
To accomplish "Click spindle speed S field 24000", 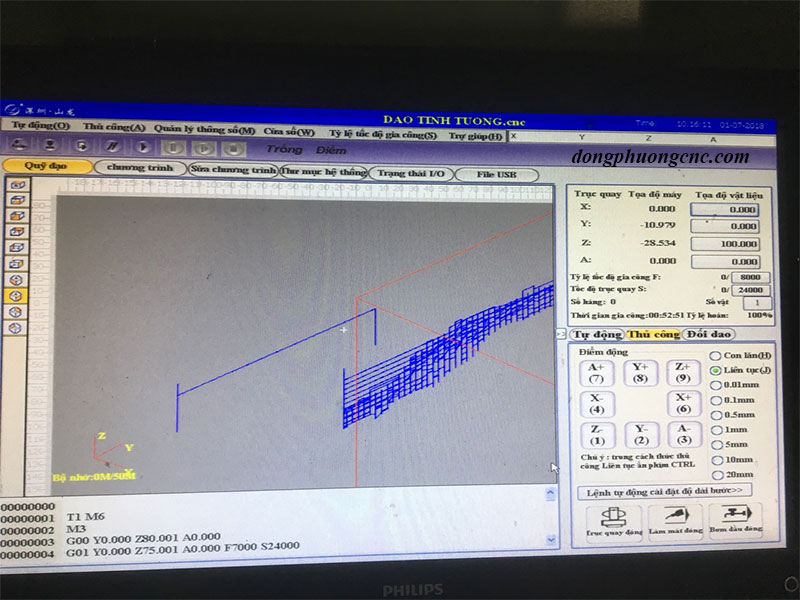I will click(x=750, y=290).
